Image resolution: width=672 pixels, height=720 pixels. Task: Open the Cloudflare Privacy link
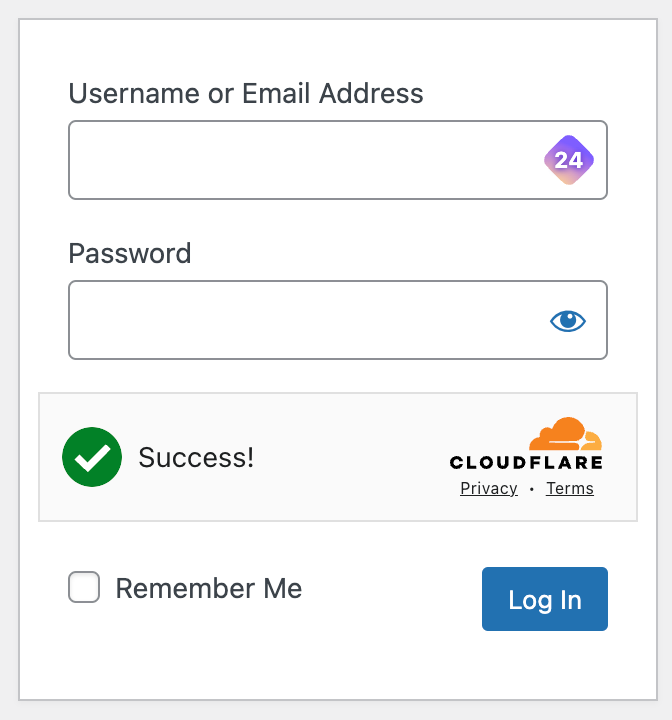pos(489,489)
